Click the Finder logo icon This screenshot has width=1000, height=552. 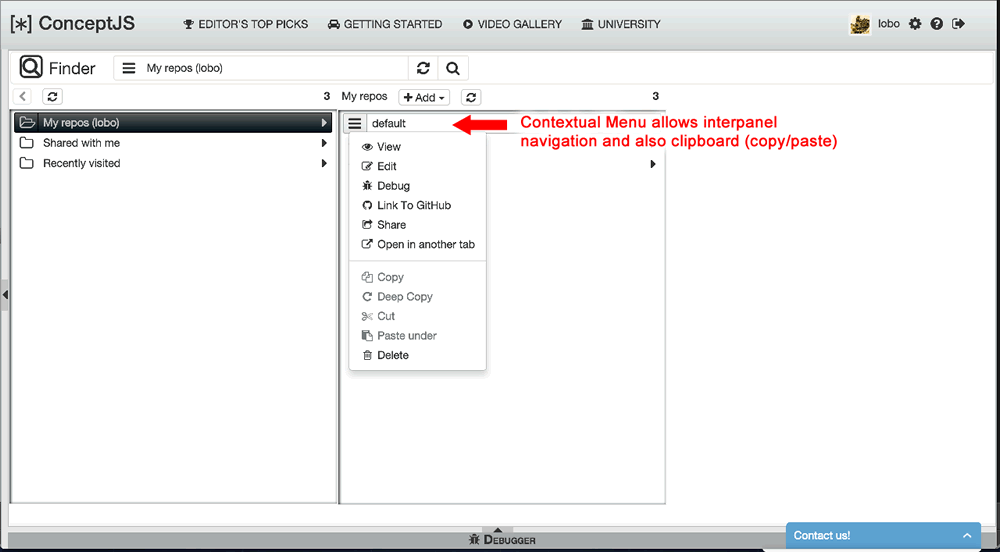31,67
